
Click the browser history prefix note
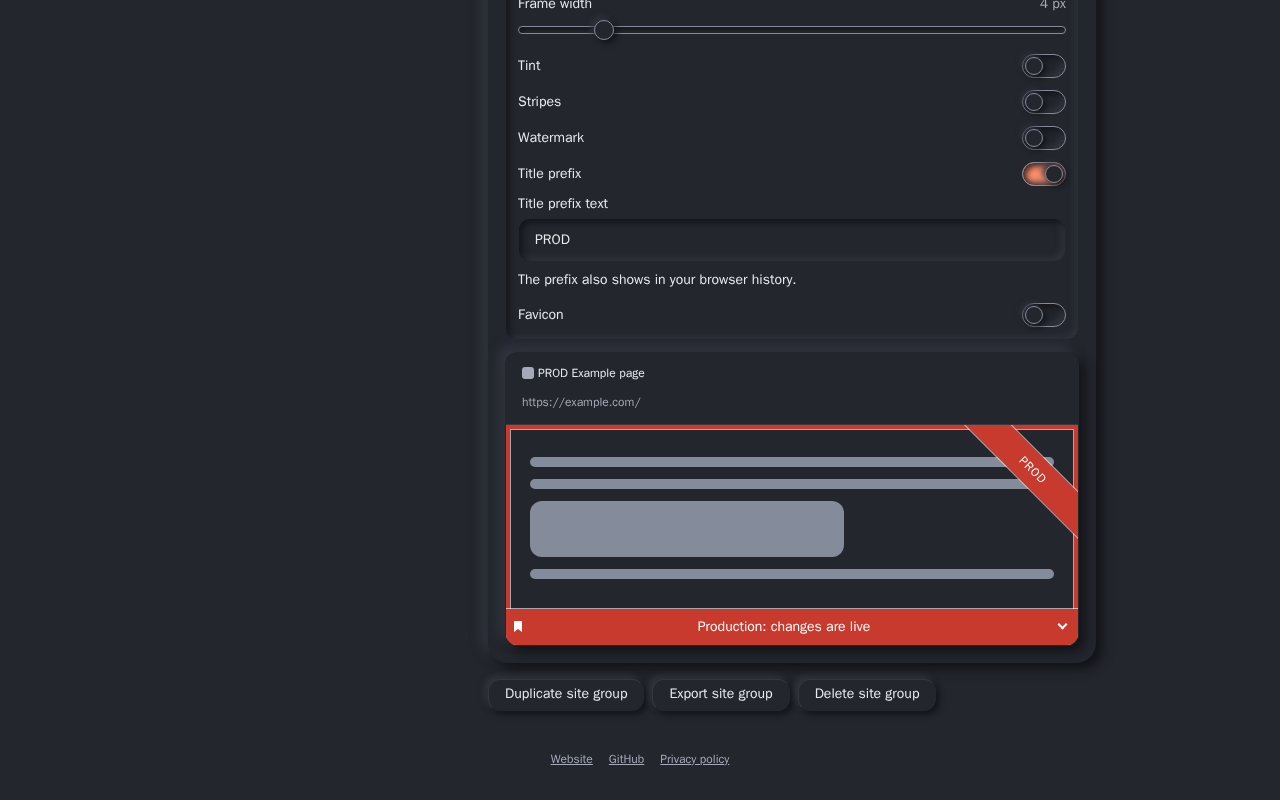(x=657, y=280)
